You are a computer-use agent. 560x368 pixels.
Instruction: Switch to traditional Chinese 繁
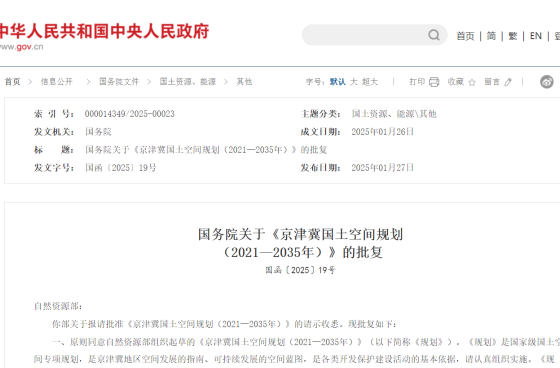512,36
